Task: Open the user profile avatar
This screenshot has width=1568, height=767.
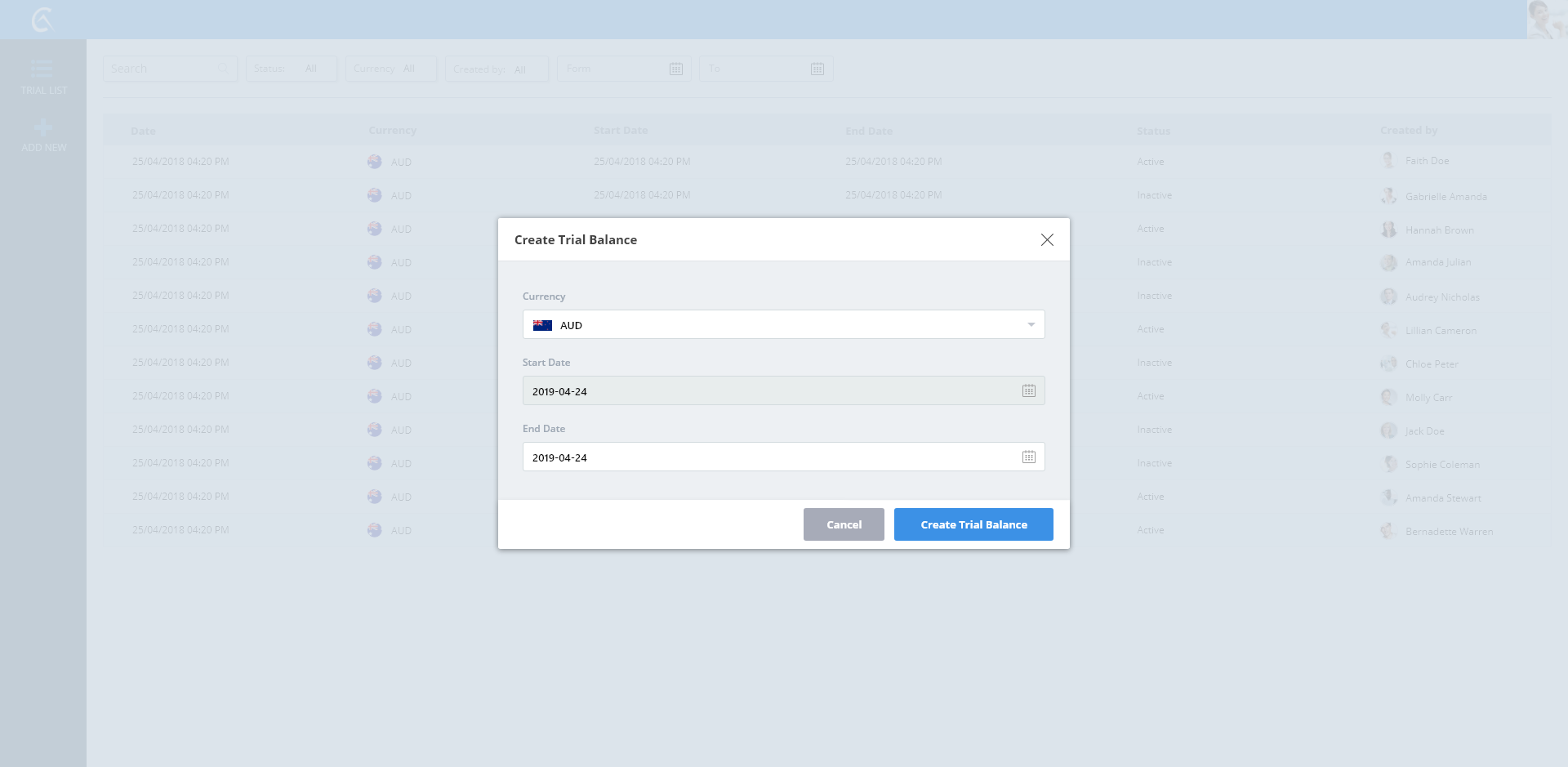Action: coord(1546,20)
